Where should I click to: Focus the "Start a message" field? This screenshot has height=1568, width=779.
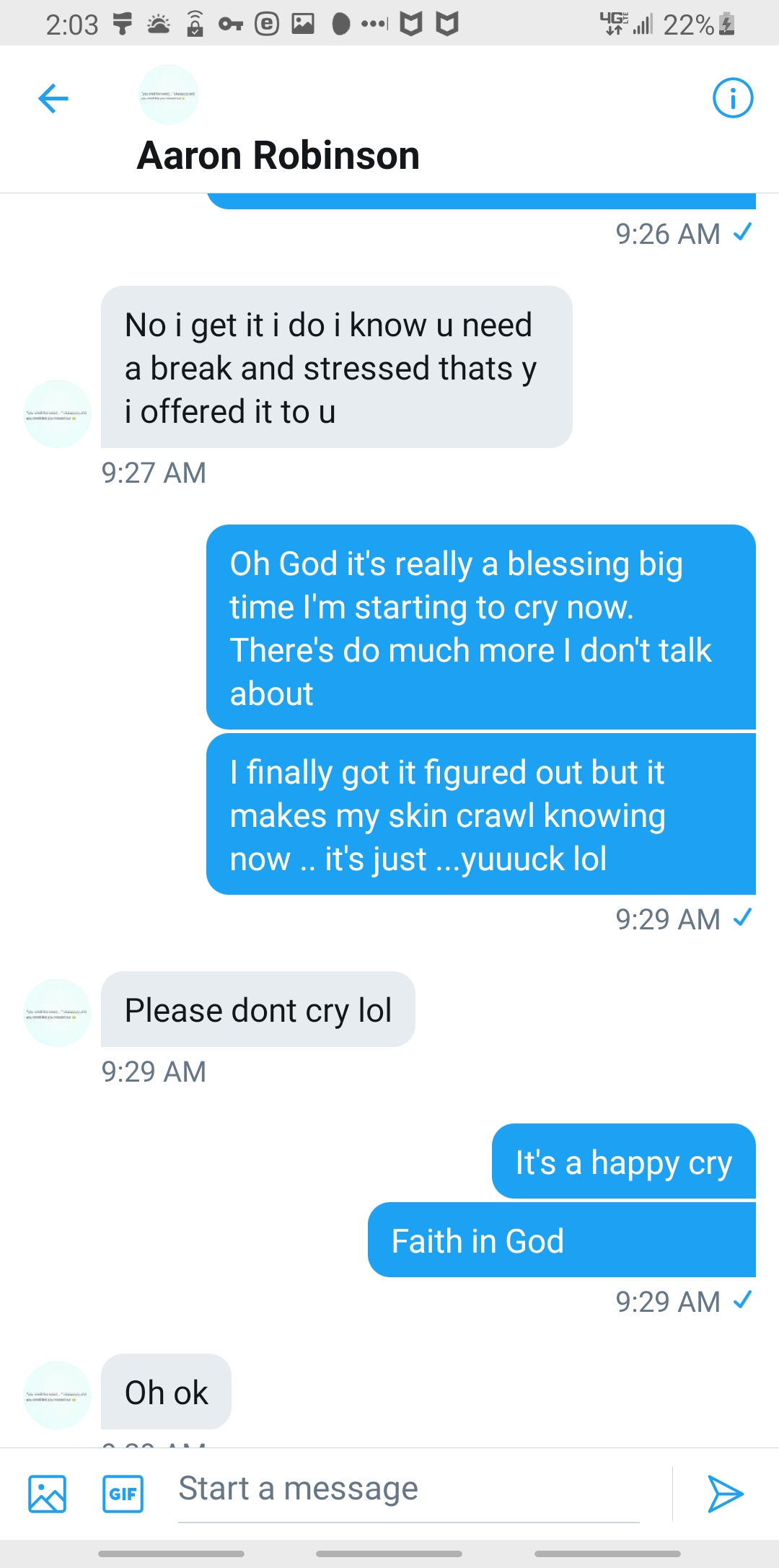[x=408, y=1489]
